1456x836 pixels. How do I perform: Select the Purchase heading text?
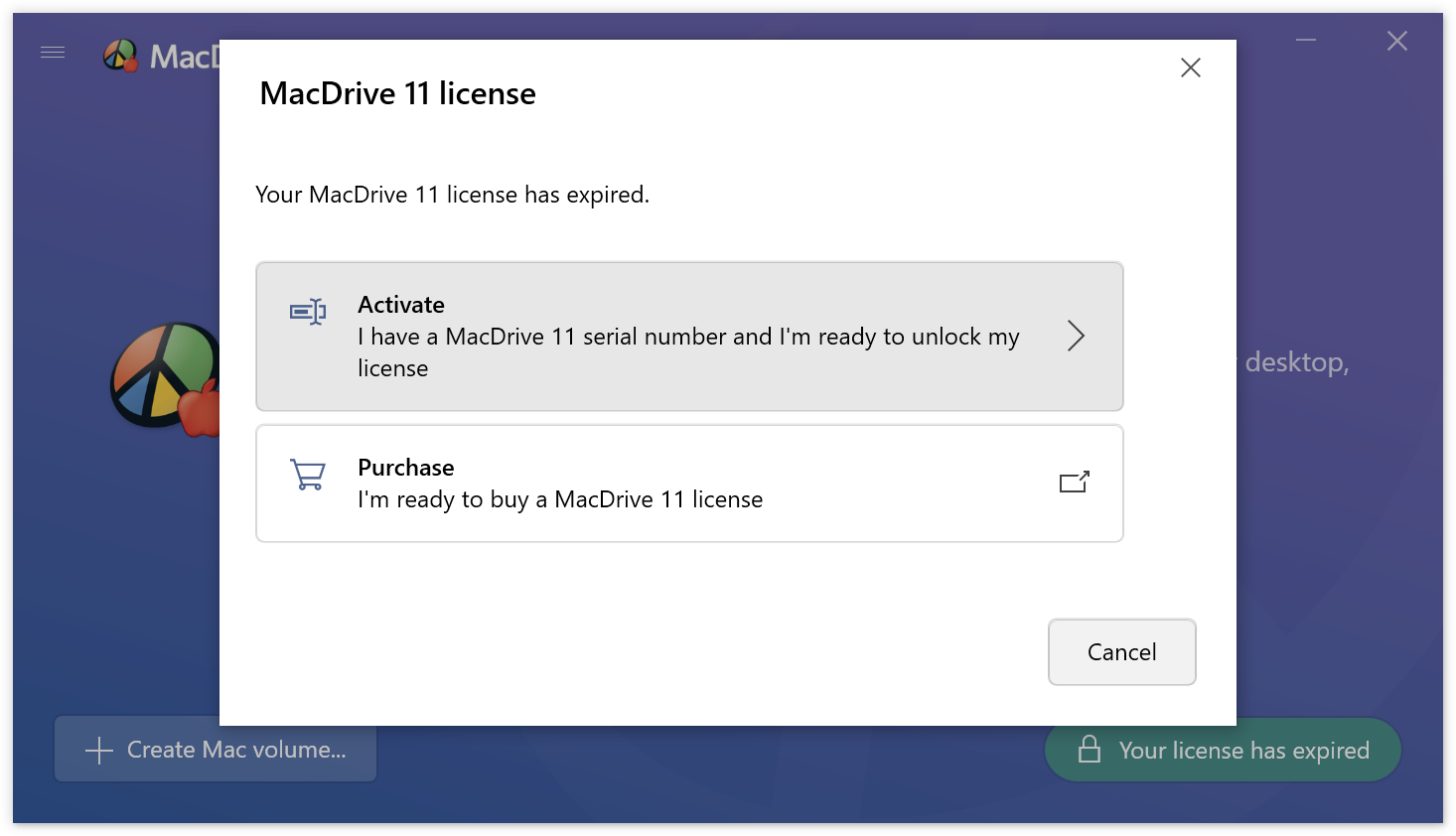[x=405, y=468]
